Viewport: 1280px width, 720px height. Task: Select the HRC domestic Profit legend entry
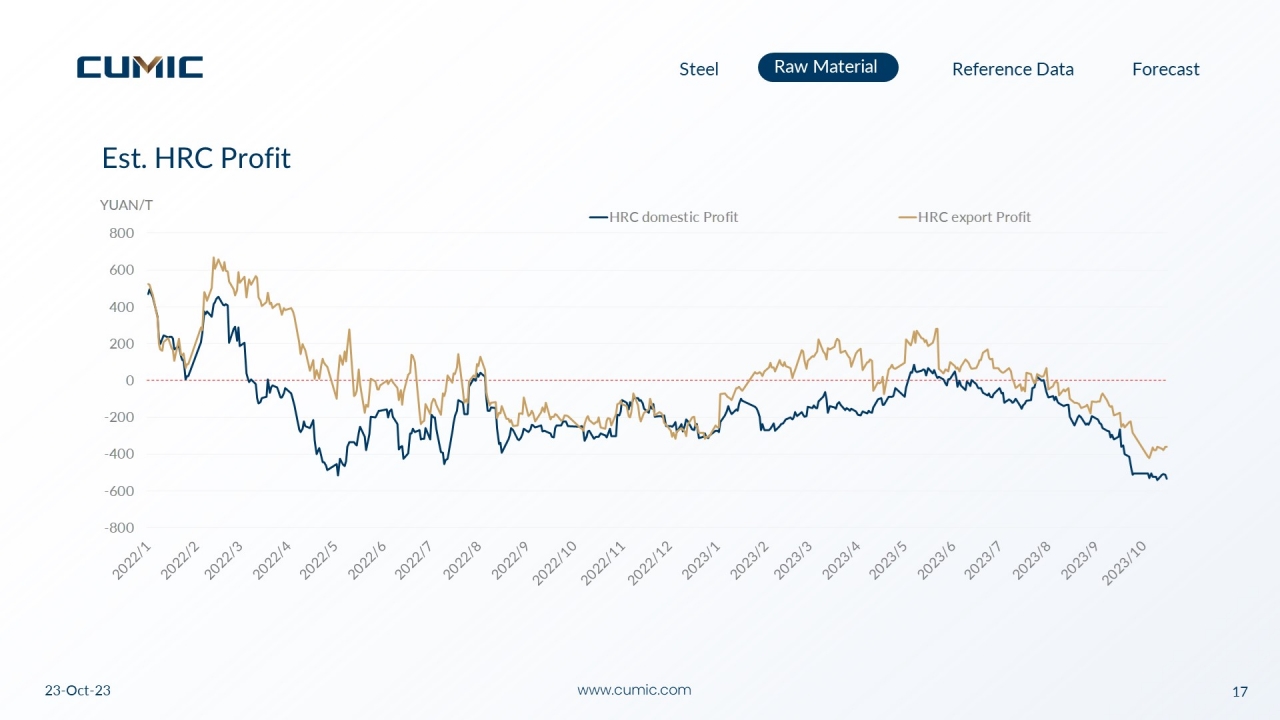[664, 217]
